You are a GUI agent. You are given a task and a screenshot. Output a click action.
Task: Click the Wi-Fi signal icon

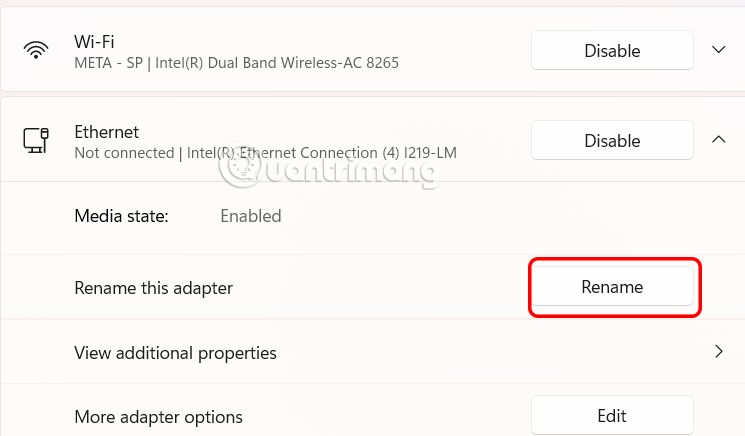[x=37, y=51]
